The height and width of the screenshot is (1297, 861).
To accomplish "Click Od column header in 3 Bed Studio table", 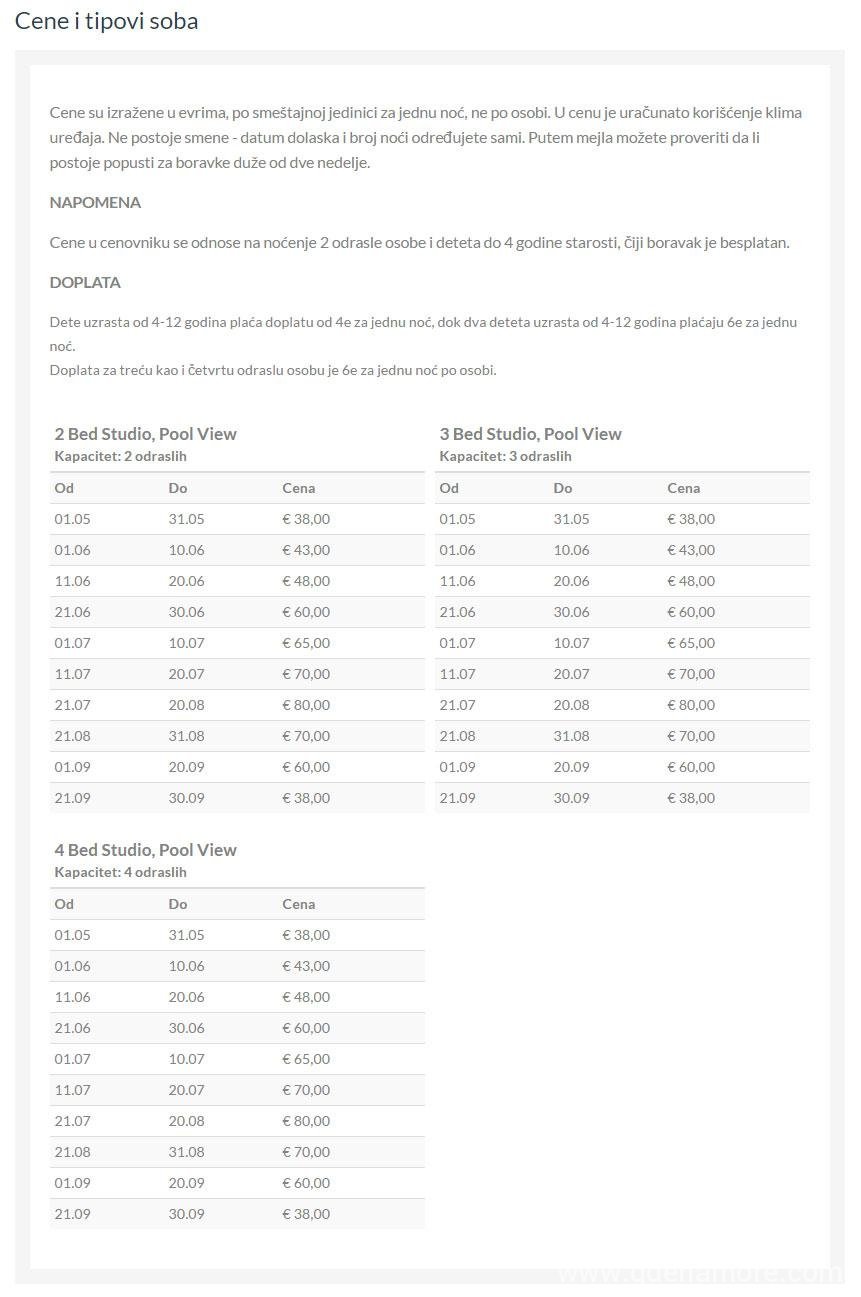I will click(449, 488).
